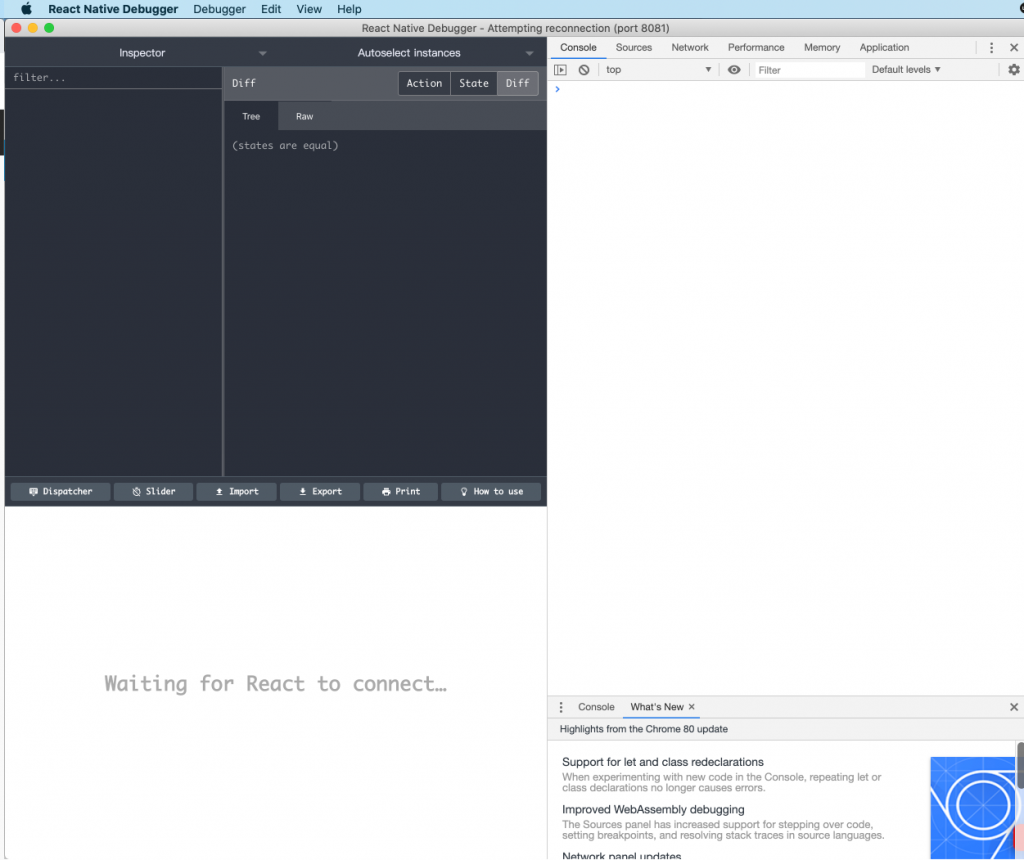Select the What's New drawer tab

656,707
